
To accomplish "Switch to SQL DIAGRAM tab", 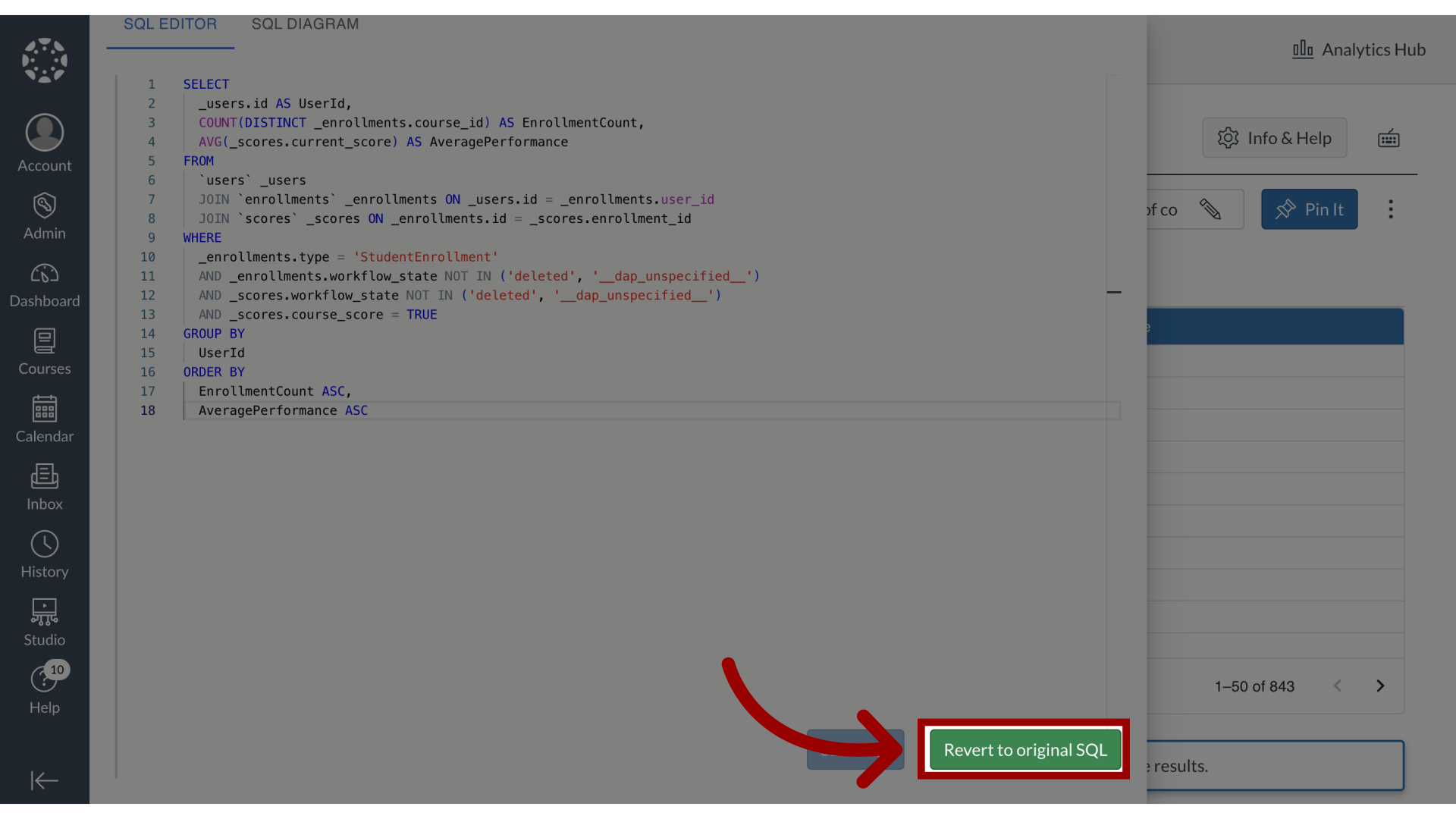I will [x=305, y=23].
